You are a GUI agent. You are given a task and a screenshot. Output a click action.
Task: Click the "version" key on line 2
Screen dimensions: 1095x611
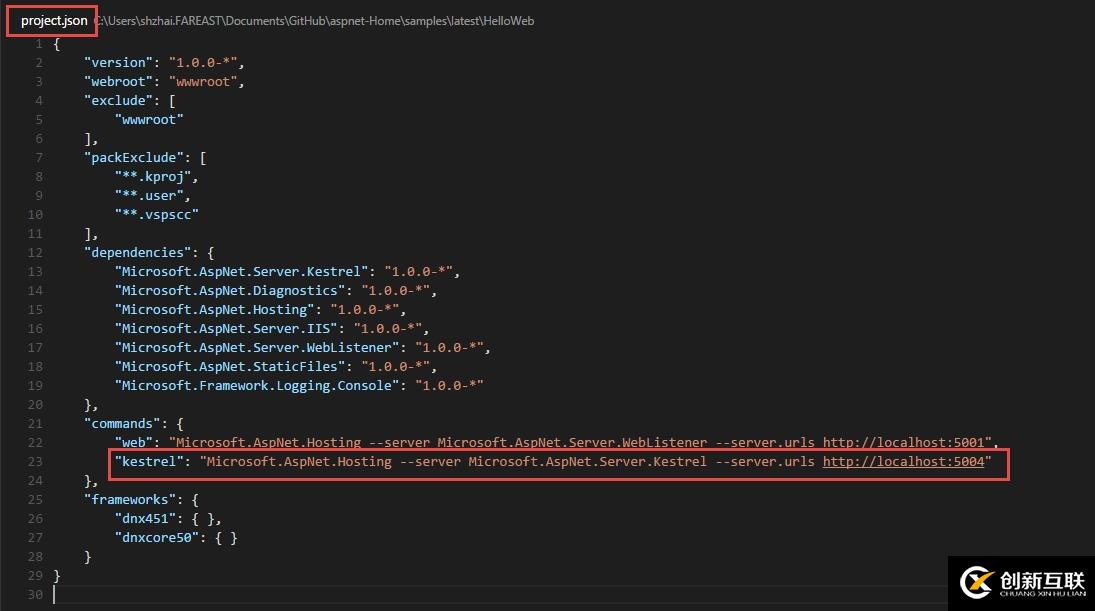click(x=119, y=63)
